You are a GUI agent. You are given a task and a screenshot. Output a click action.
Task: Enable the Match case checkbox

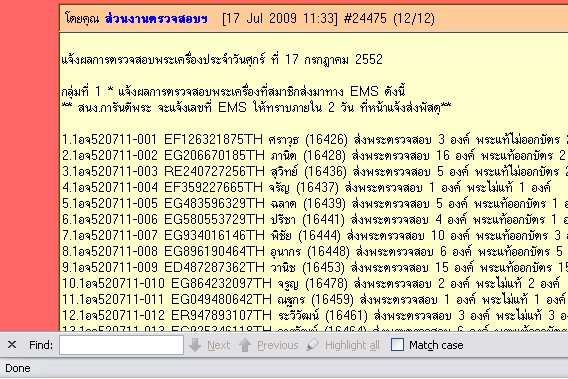pos(397,345)
